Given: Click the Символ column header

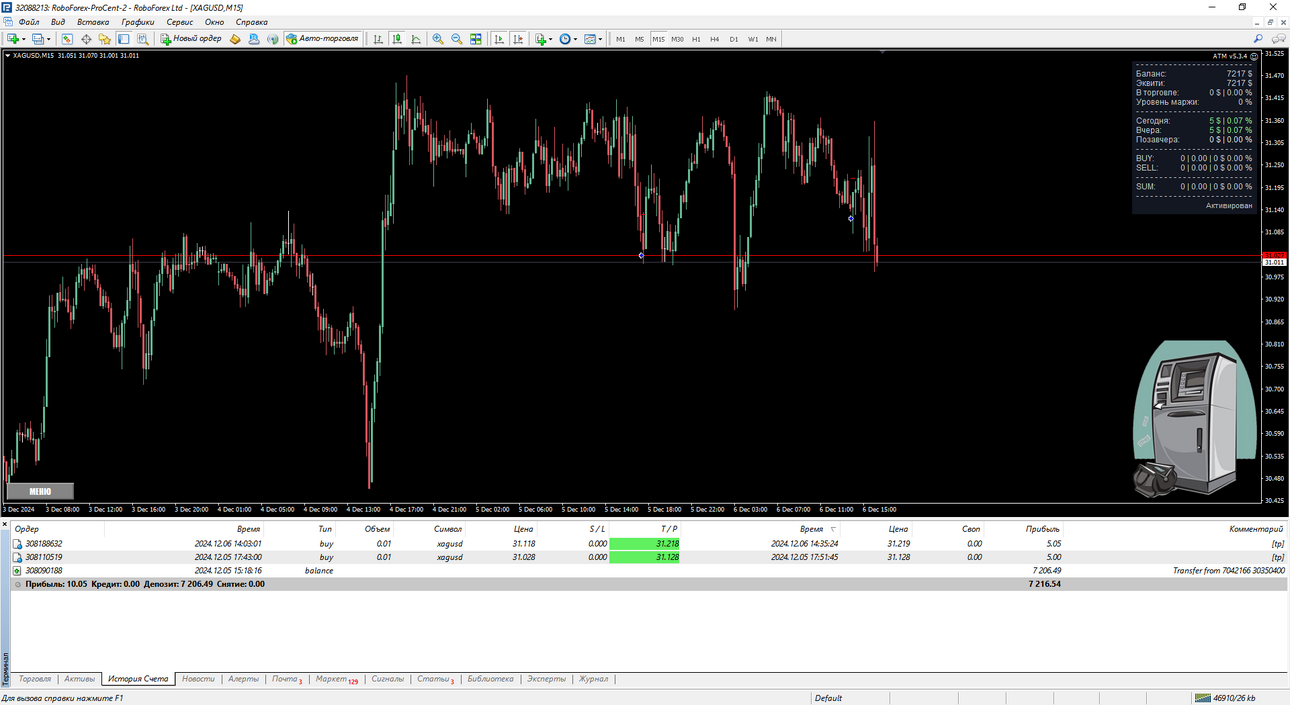Looking at the screenshot, I should pos(448,529).
